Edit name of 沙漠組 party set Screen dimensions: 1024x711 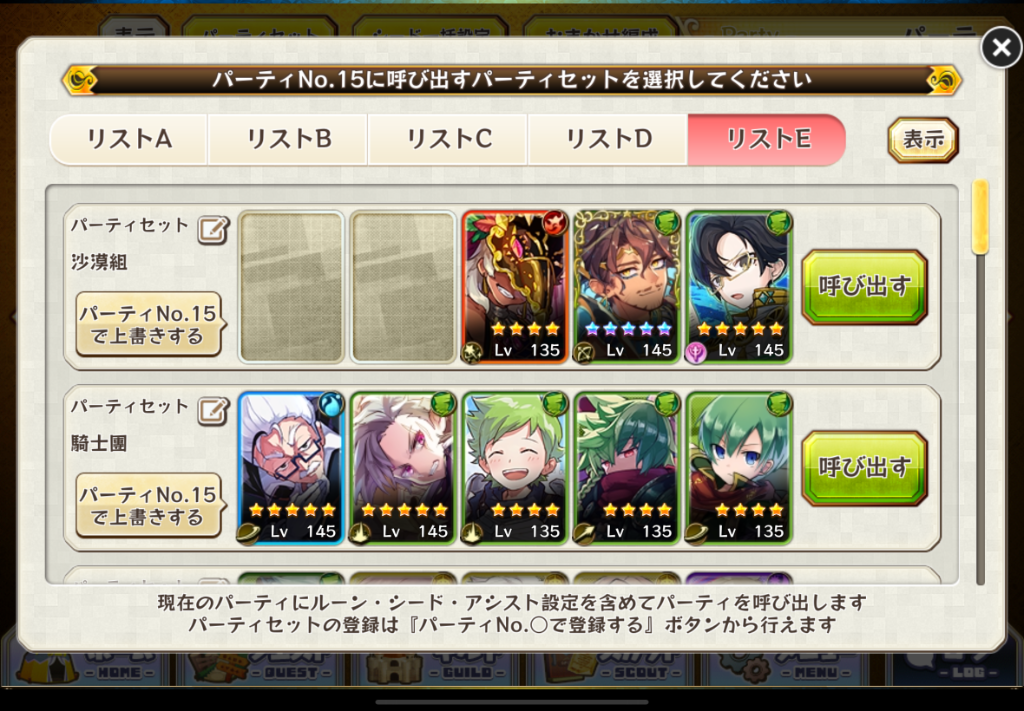[214, 230]
